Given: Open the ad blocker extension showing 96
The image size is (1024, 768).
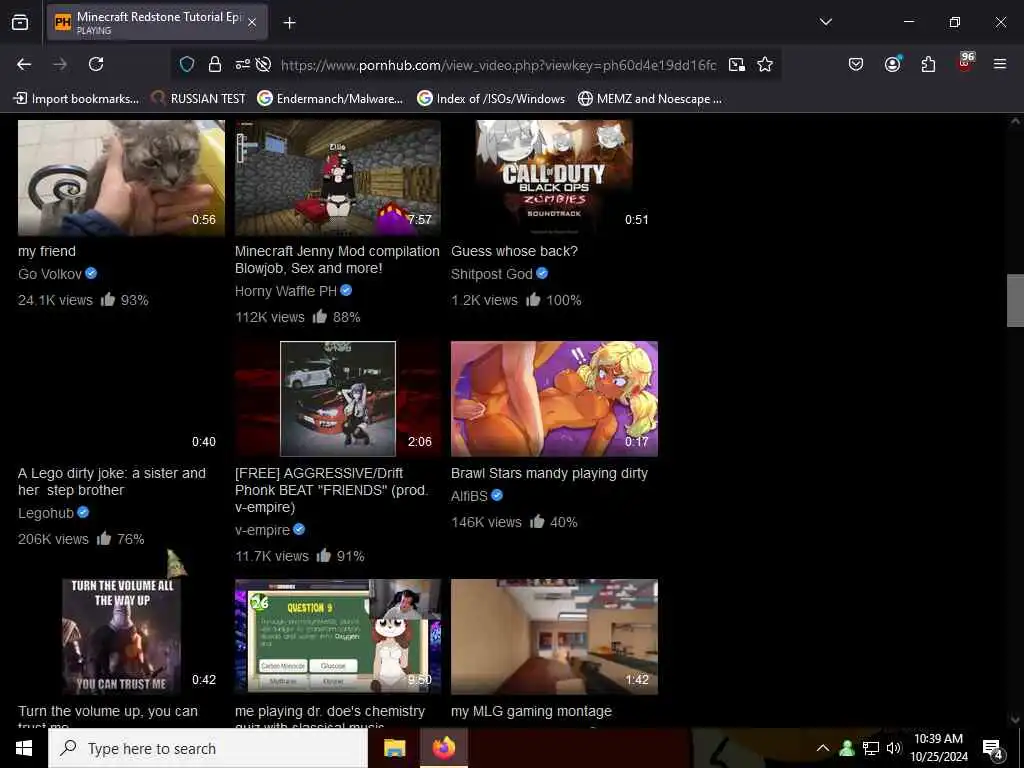Looking at the screenshot, I should click(x=965, y=62).
